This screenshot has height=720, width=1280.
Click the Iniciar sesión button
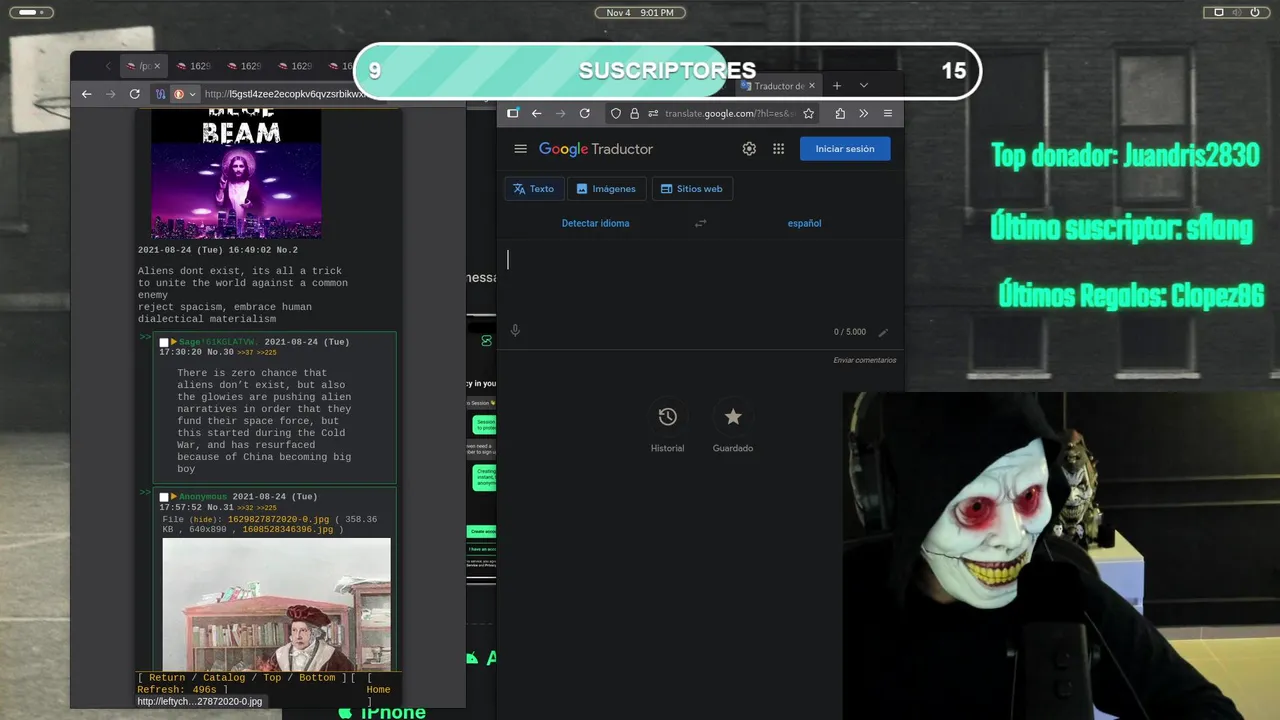pyautogui.click(x=845, y=149)
